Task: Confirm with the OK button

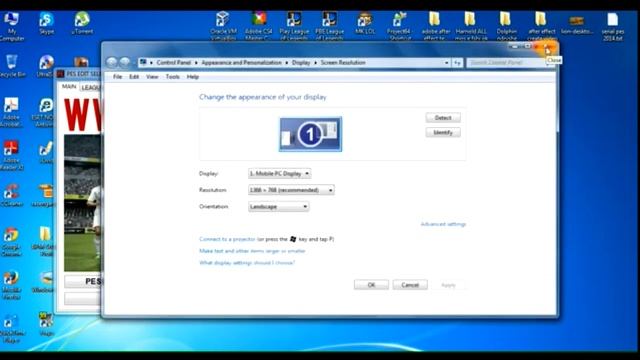Action: click(x=371, y=285)
